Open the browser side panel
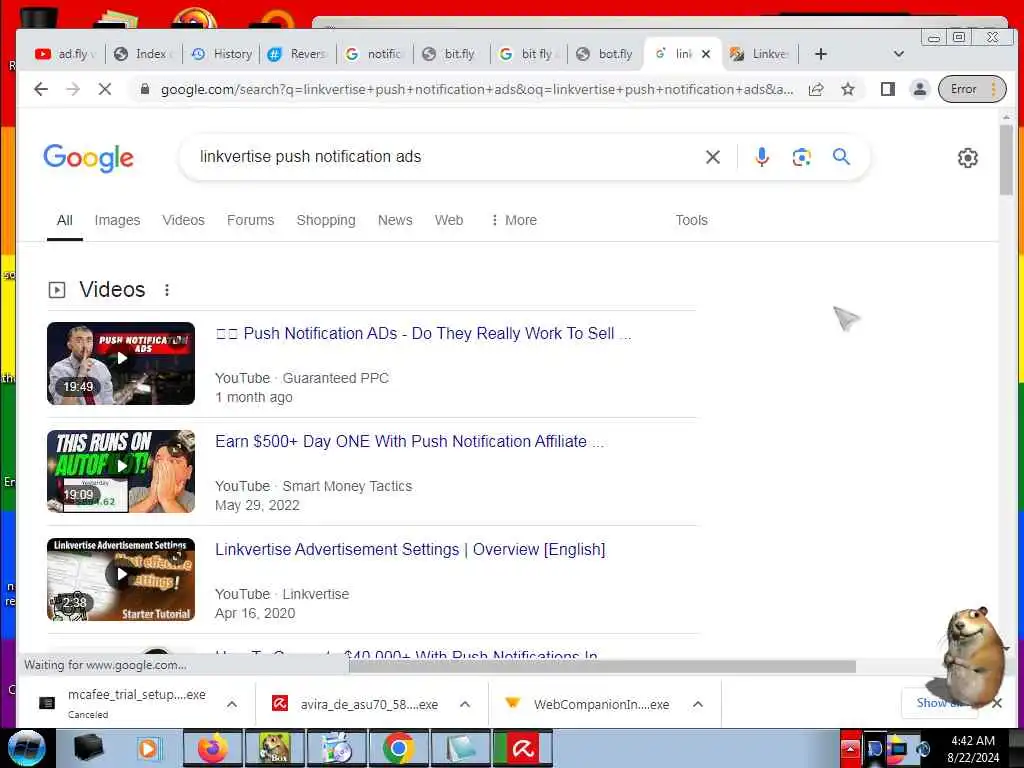Image resolution: width=1024 pixels, height=768 pixels. [x=888, y=89]
